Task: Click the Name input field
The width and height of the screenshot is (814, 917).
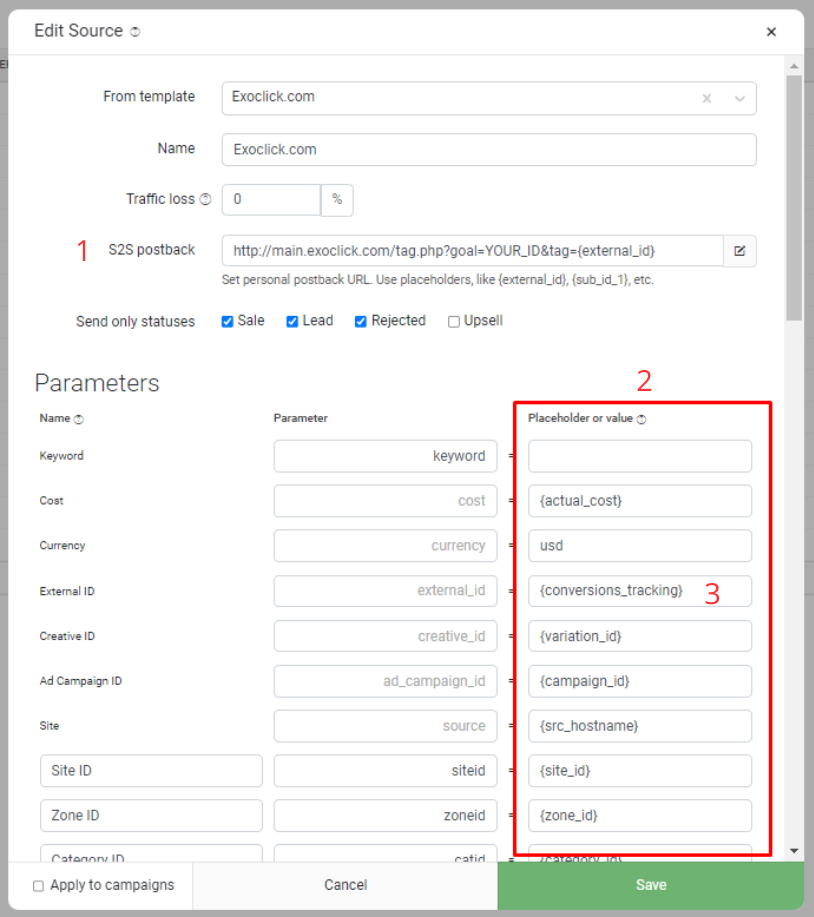Action: click(x=489, y=150)
